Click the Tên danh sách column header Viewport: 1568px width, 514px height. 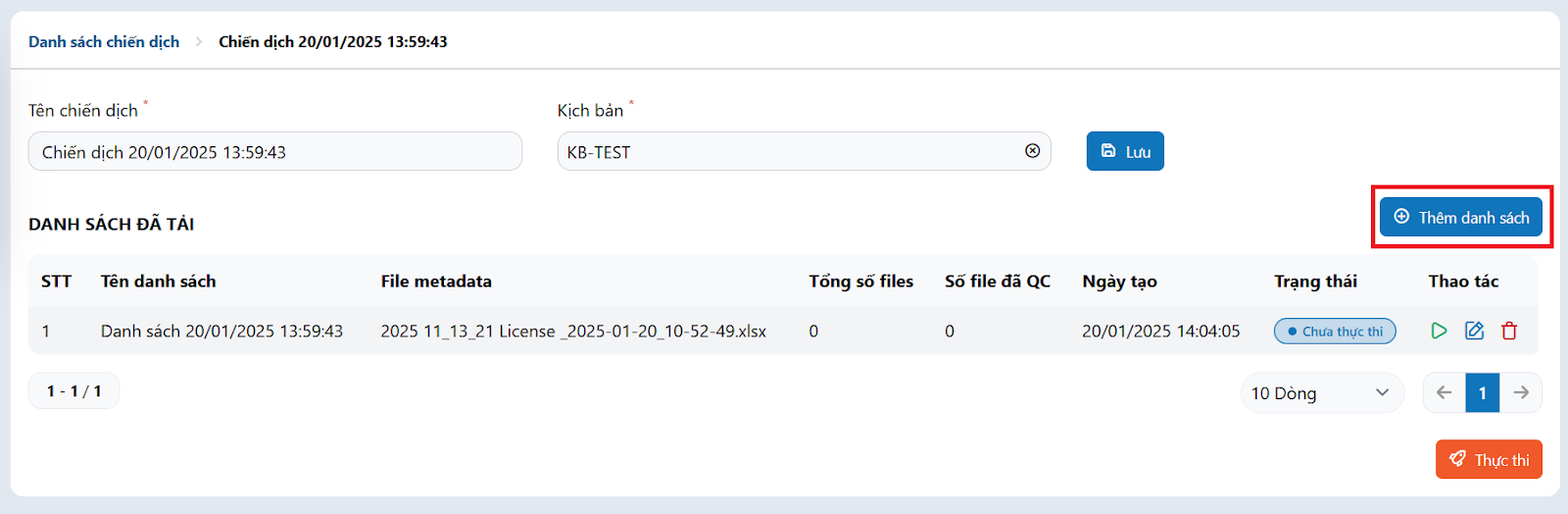(159, 282)
